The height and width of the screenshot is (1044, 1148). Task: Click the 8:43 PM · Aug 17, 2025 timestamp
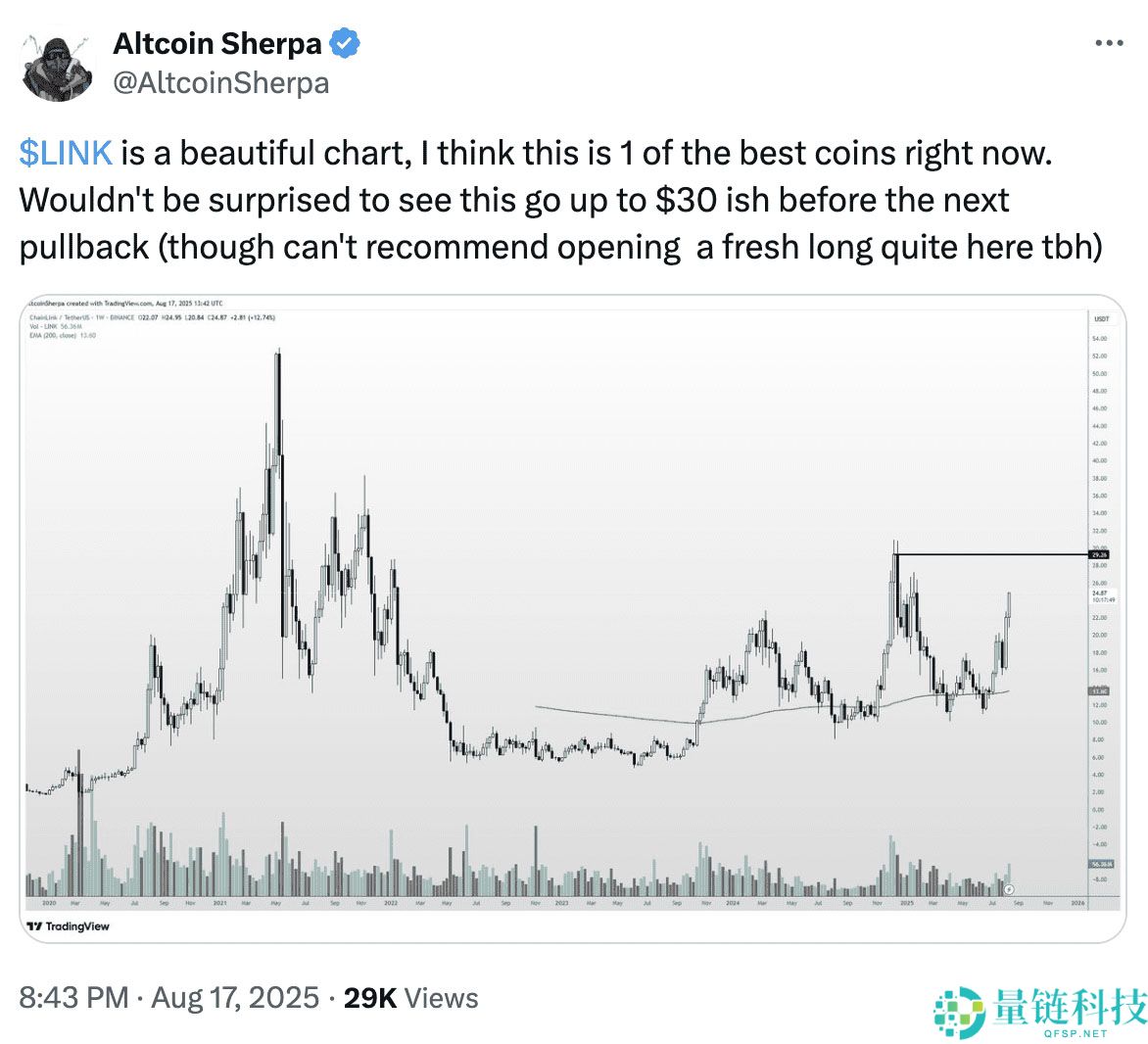coord(169,998)
